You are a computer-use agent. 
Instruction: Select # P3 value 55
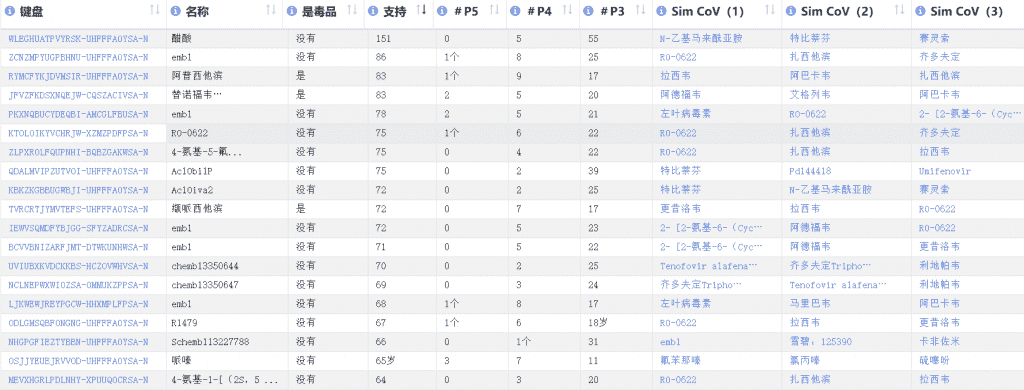coord(593,39)
